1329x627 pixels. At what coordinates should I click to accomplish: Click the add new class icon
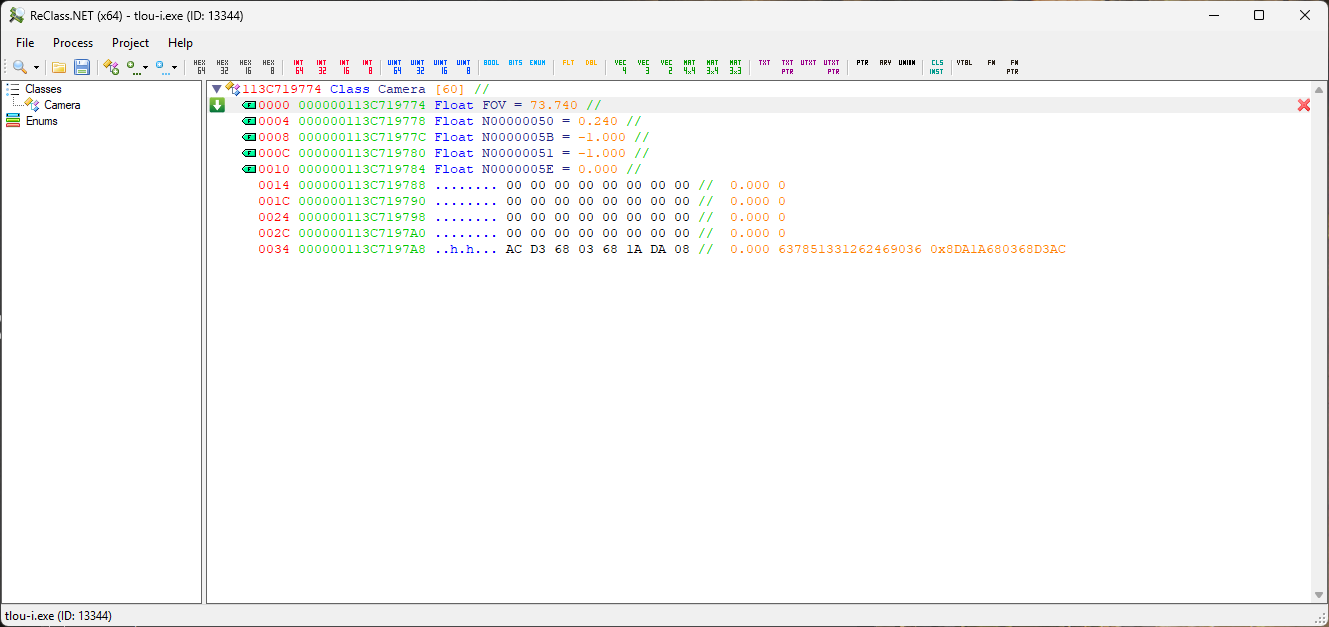pyautogui.click(x=111, y=67)
